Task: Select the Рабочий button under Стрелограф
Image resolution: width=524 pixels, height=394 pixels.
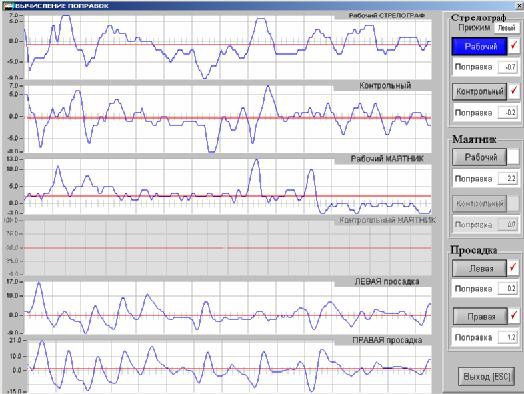Action: point(480,46)
